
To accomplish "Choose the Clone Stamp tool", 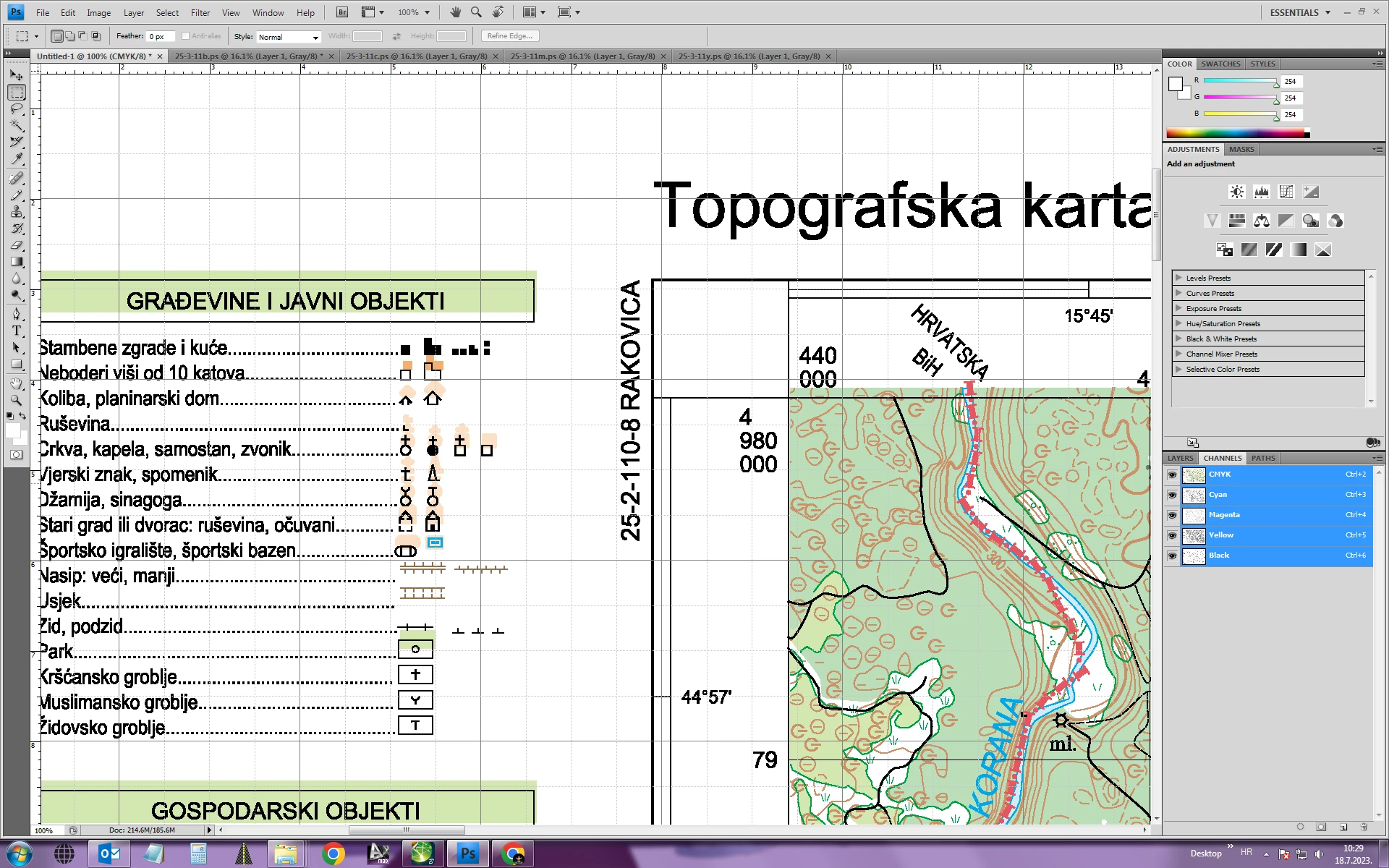I will point(16,211).
